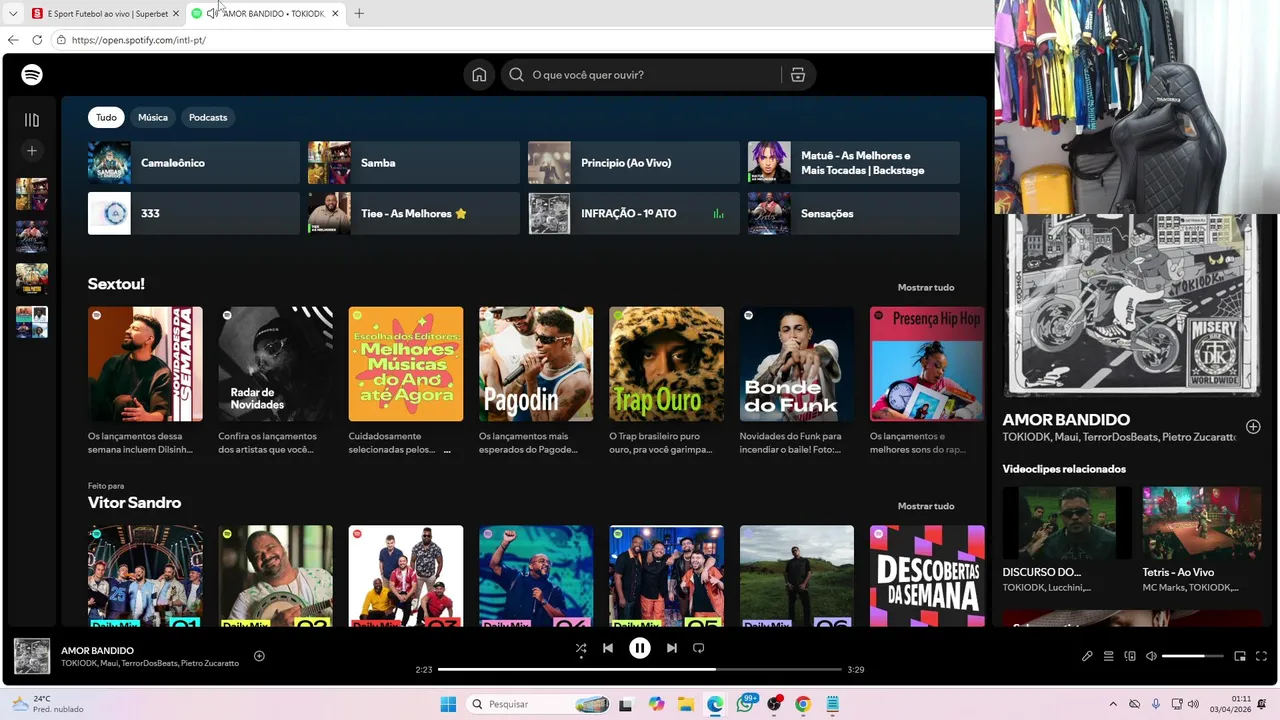This screenshot has width=1280, height=720.
Task: Open the DISCURSO DO... related video clip
Action: 1067,523
